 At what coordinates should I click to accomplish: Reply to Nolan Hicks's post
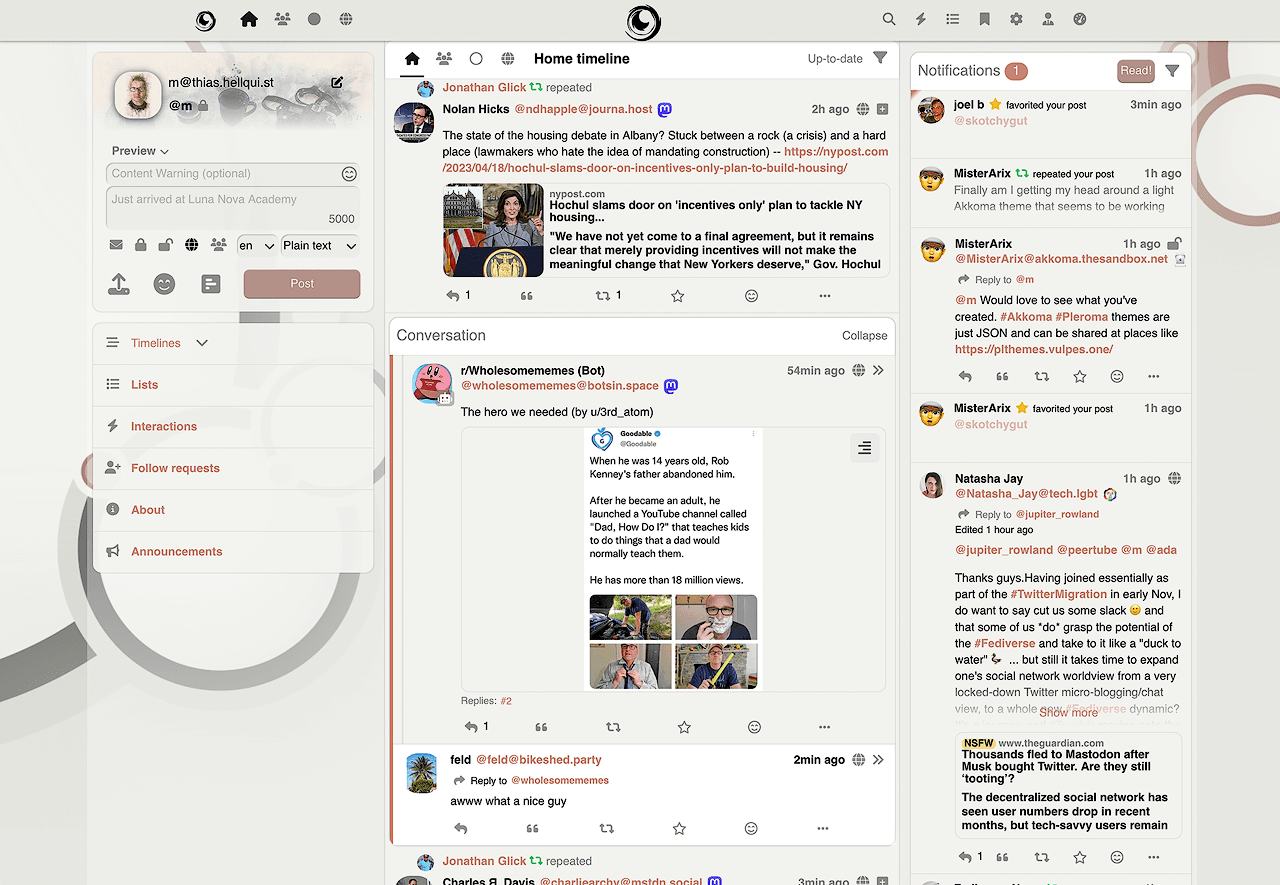tap(453, 296)
